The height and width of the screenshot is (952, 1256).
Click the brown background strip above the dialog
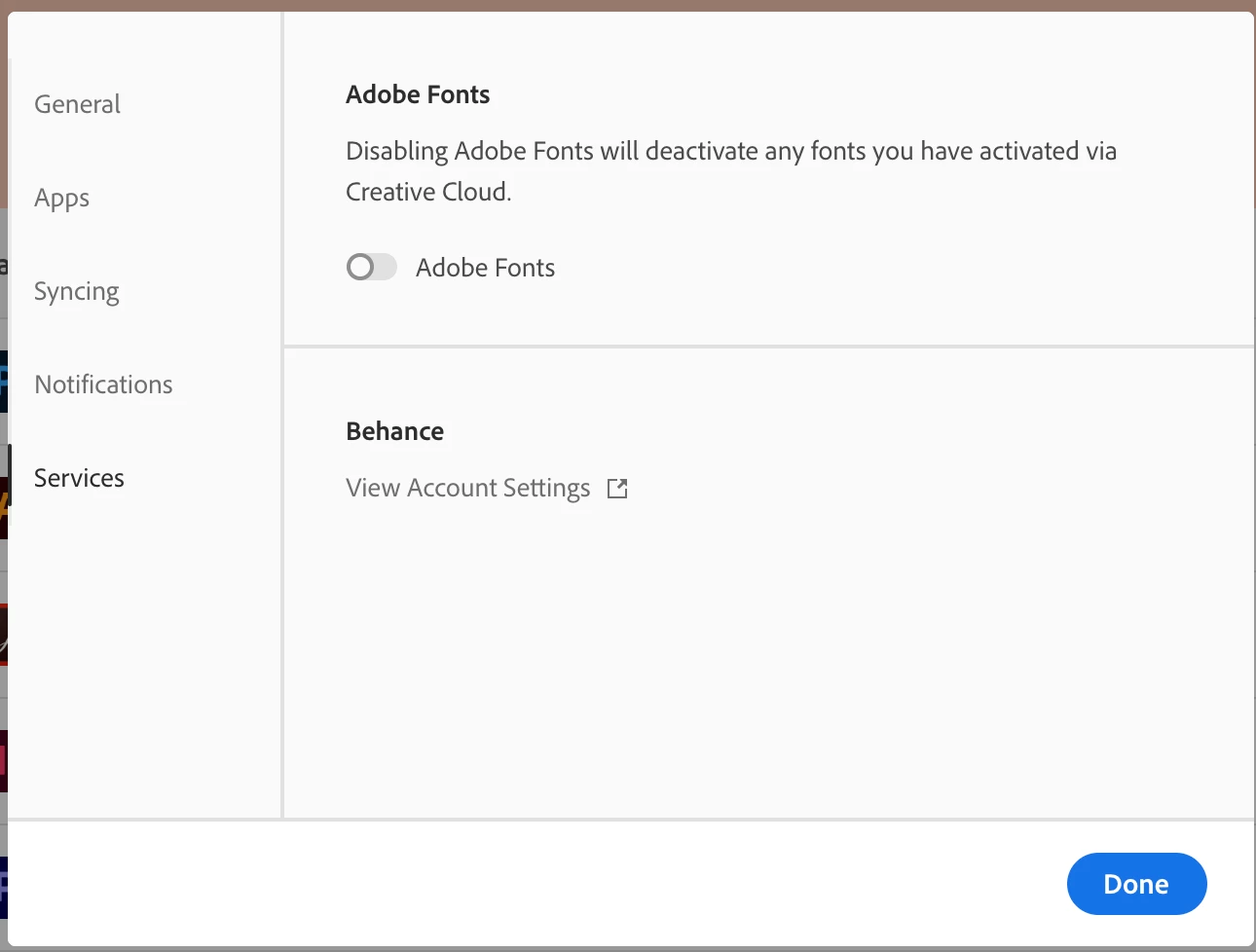pos(628,5)
